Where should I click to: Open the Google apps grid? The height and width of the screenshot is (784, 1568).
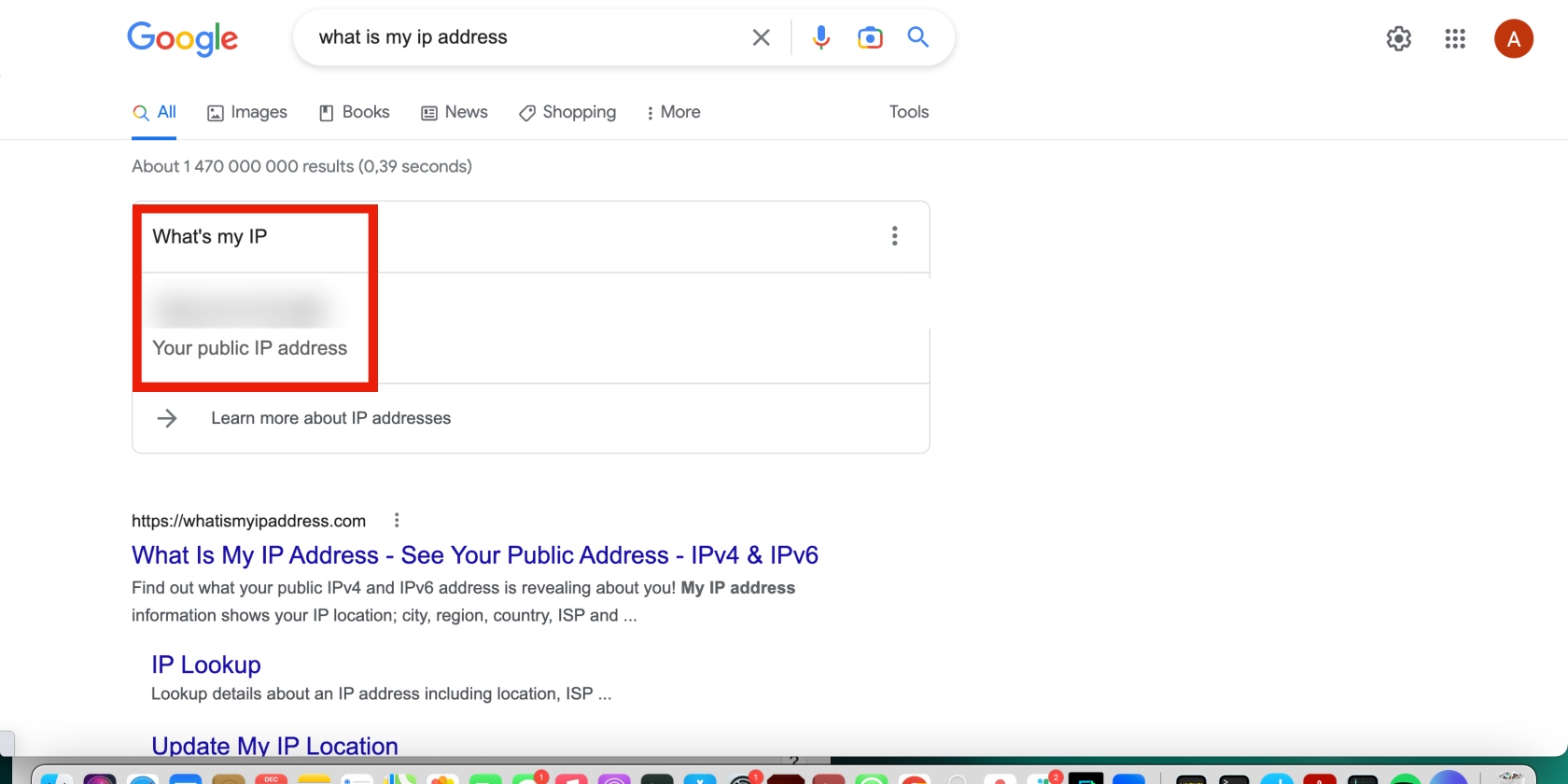[x=1455, y=38]
